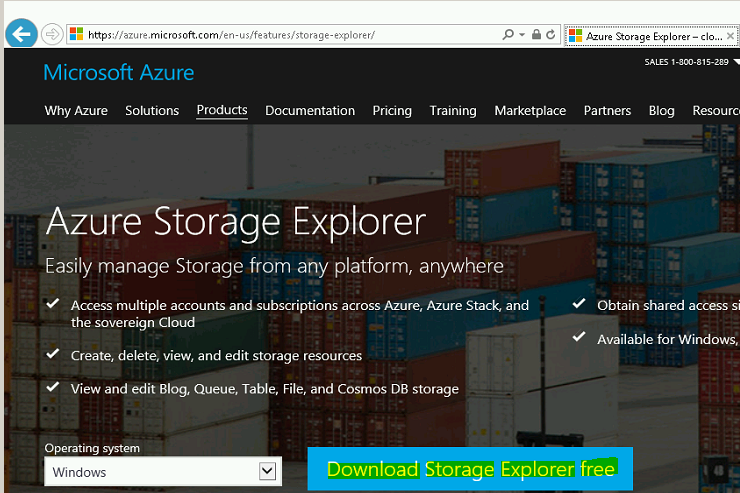Click checkmark beside 'View and edit Blog'
This screenshot has width=740, height=493.
pos(52,387)
